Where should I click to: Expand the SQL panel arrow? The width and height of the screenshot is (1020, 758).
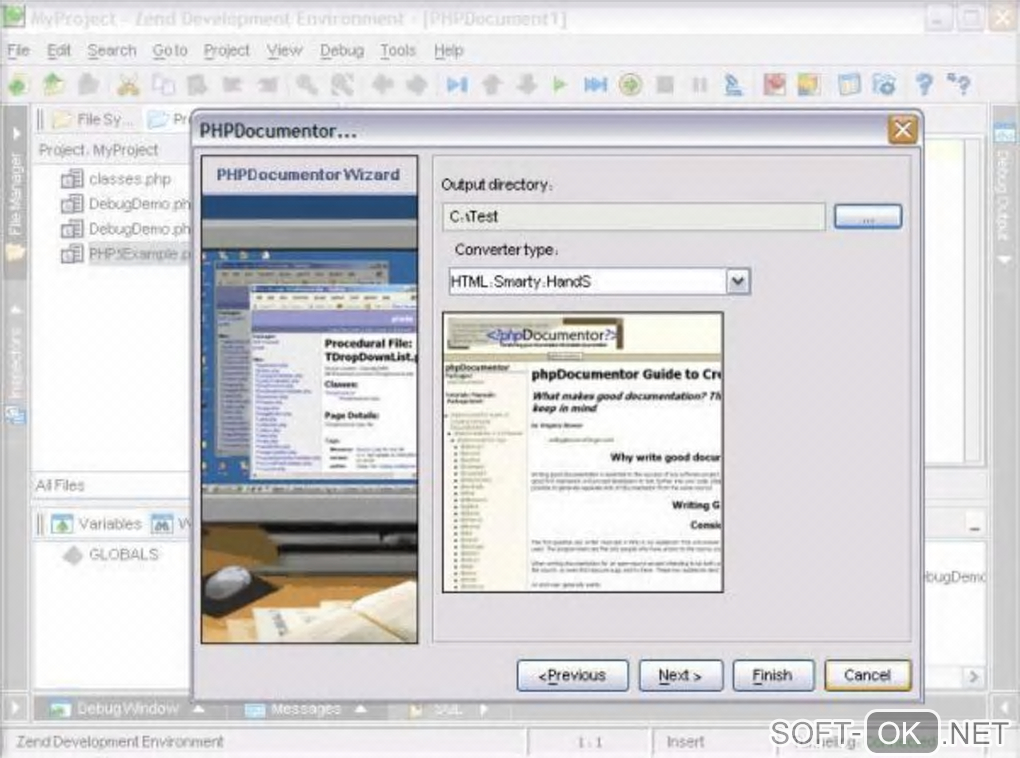coord(483,709)
